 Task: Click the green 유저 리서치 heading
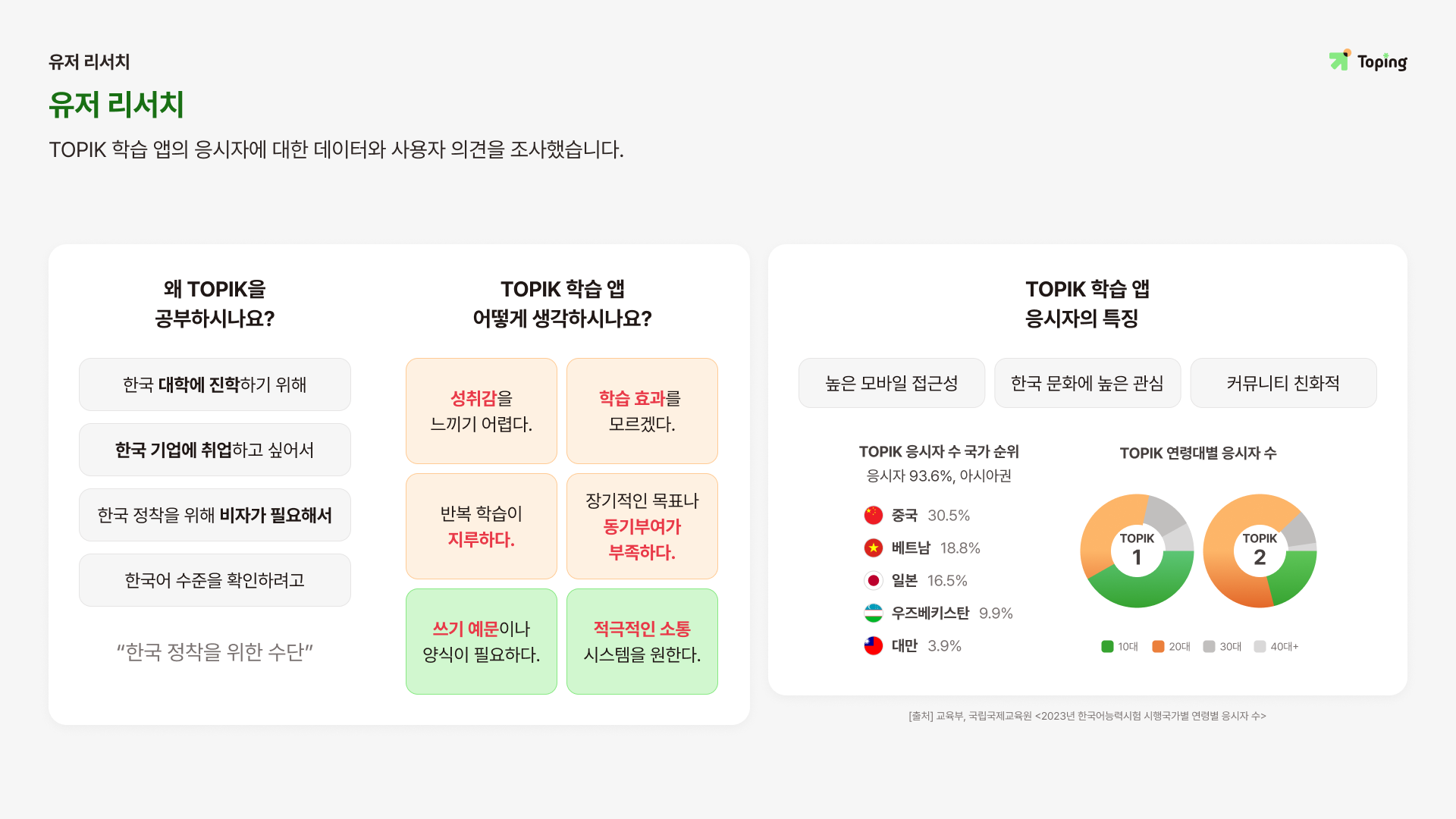pos(116,105)
